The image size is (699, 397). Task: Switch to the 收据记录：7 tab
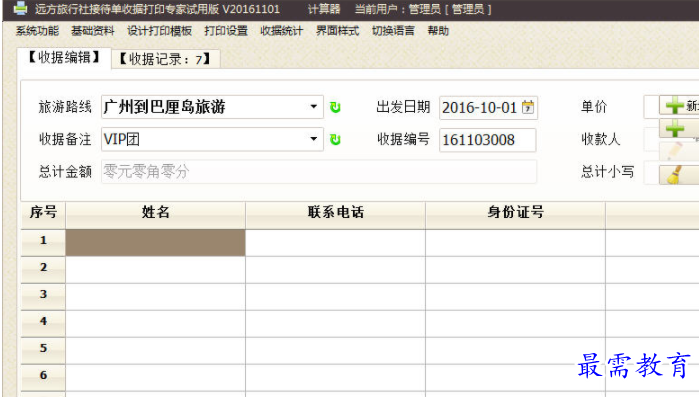165,59
